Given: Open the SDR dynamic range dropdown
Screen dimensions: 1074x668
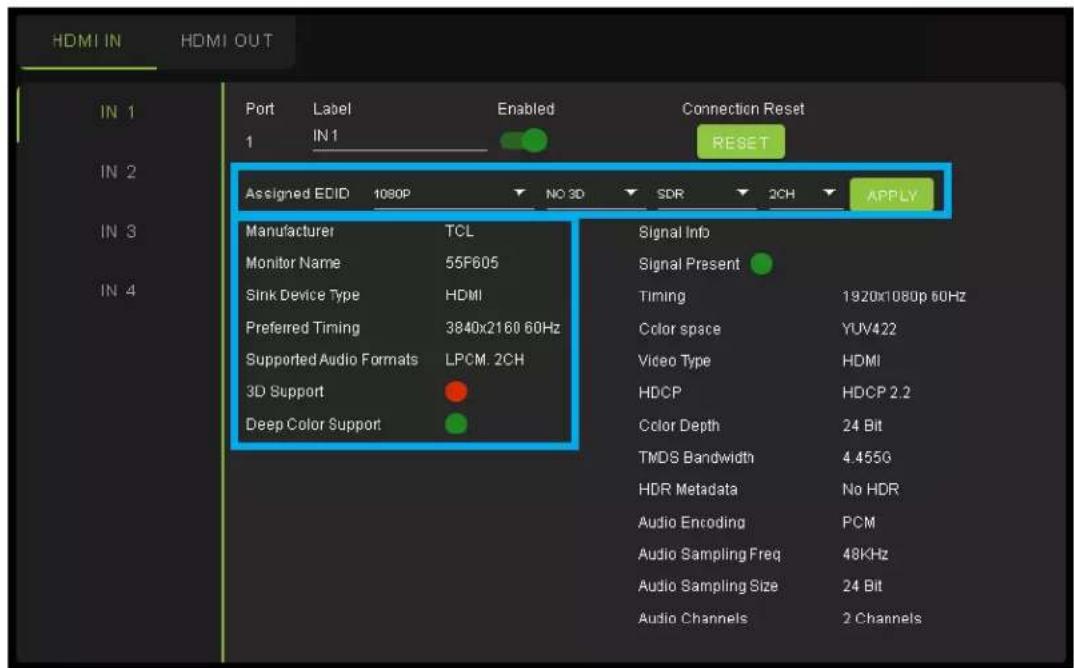Looking at the screenshot, I should [x=705, y=194].
